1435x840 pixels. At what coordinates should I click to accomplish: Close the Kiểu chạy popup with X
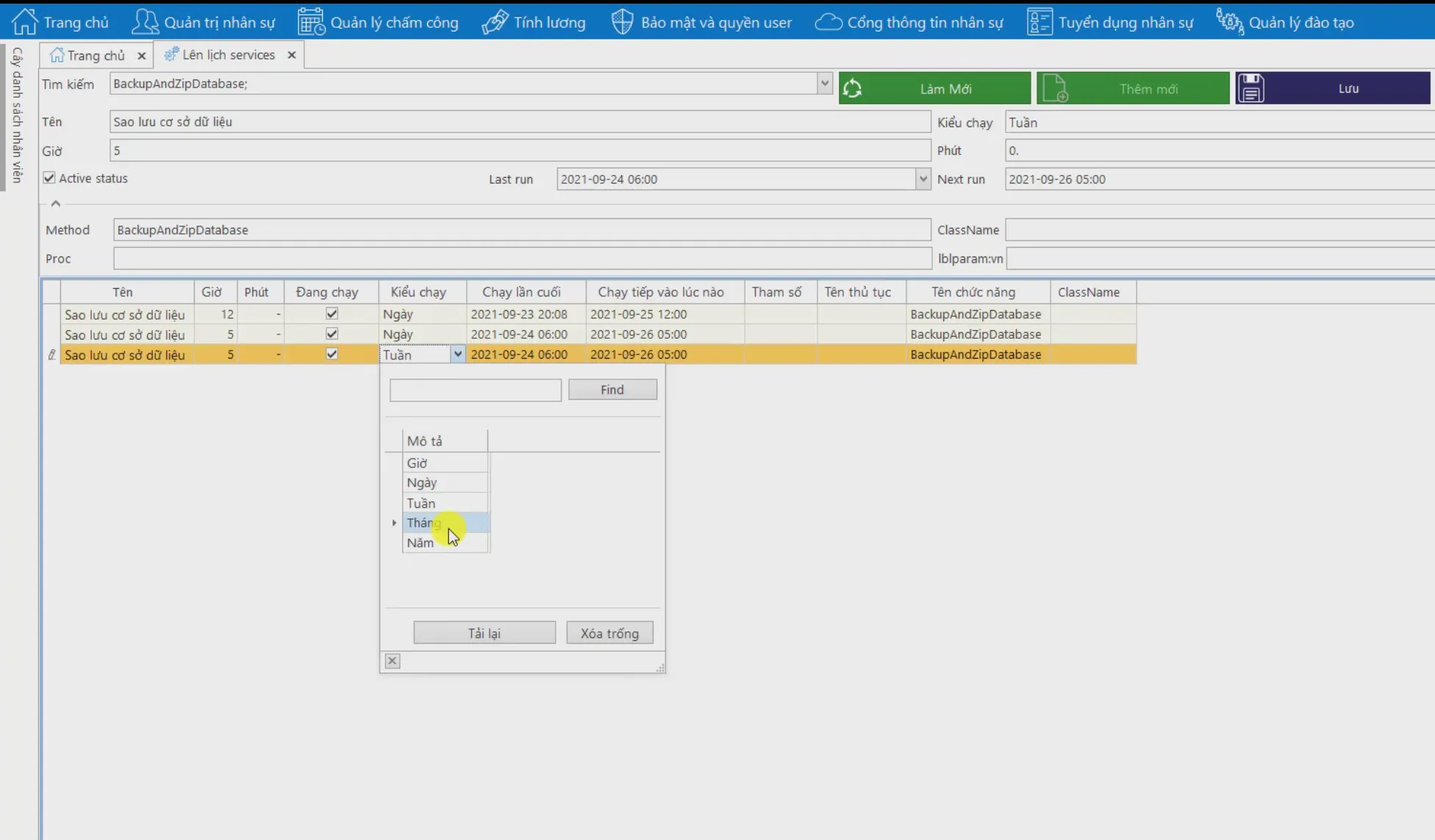(393, 661)
